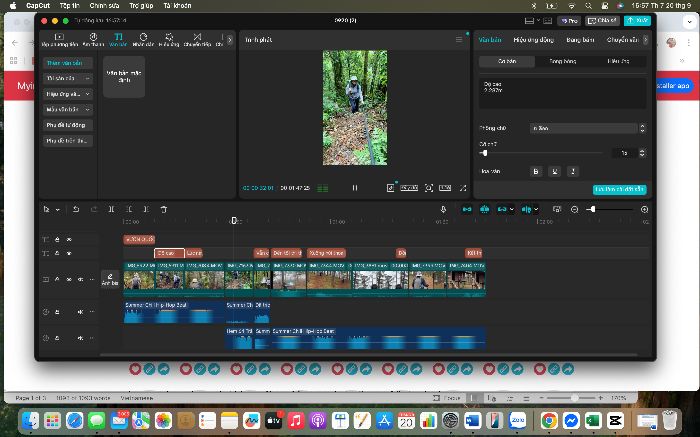Zoom out the timeline with the minus magnifier
Viewport: 700px width, 437px height.
(575, 209)
